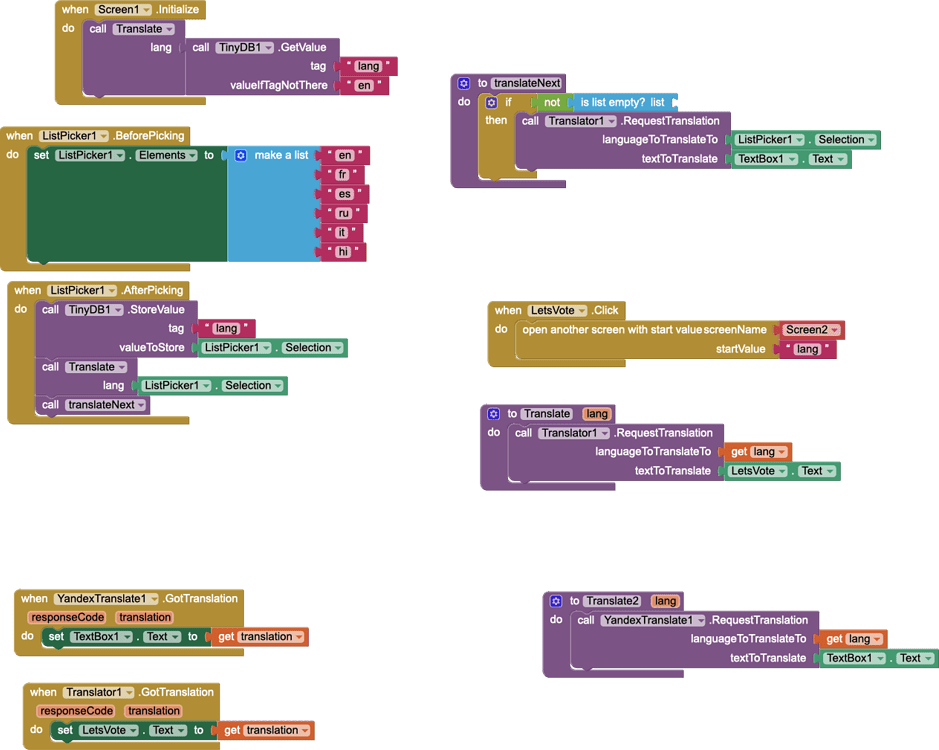Image resolution: width=939 pixels, height=750 pixels.
Task: Click the gear on the Translate2 procedure block
Action: 555,600
